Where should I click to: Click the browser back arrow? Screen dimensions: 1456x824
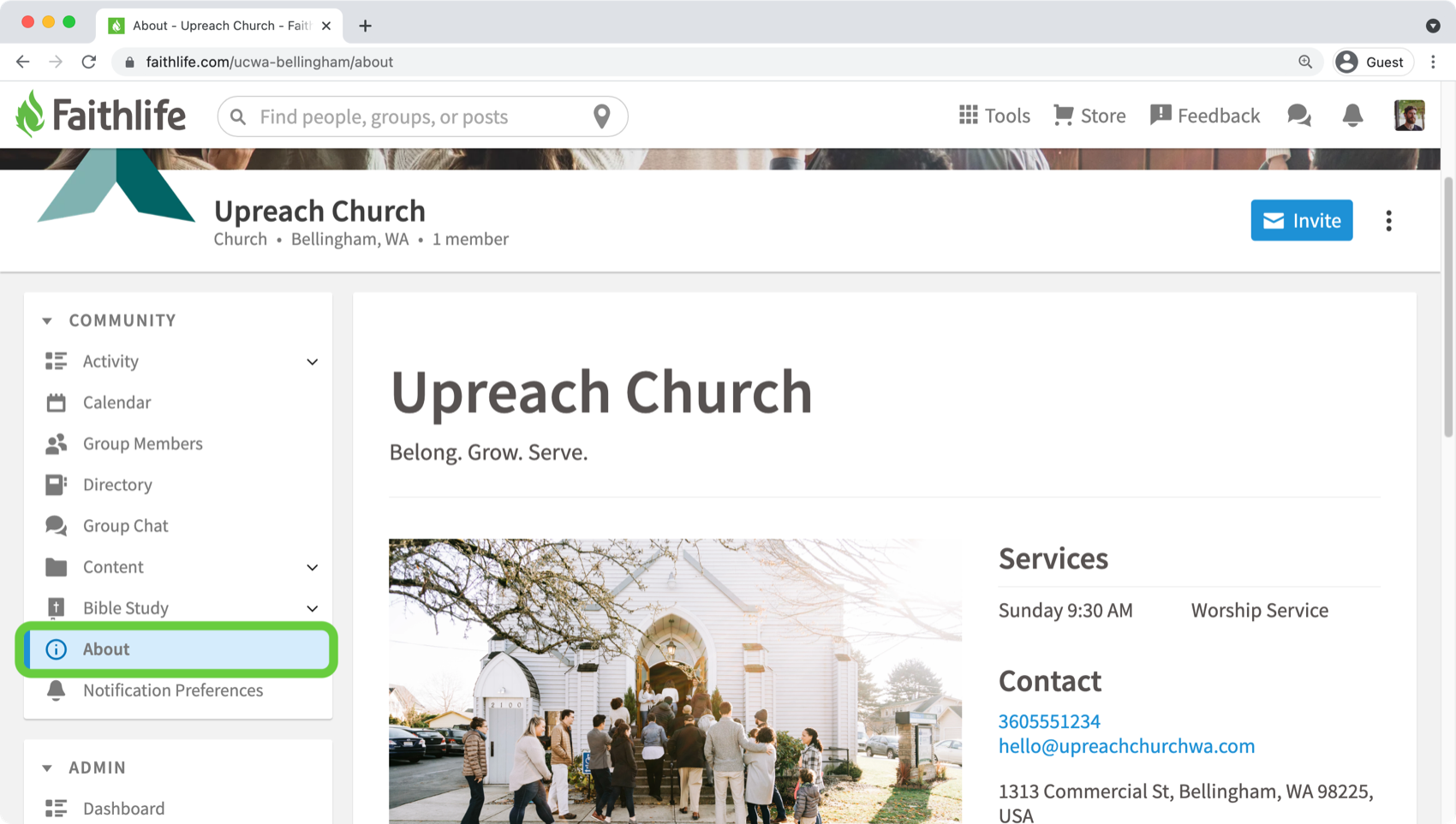tap(23, 62)
